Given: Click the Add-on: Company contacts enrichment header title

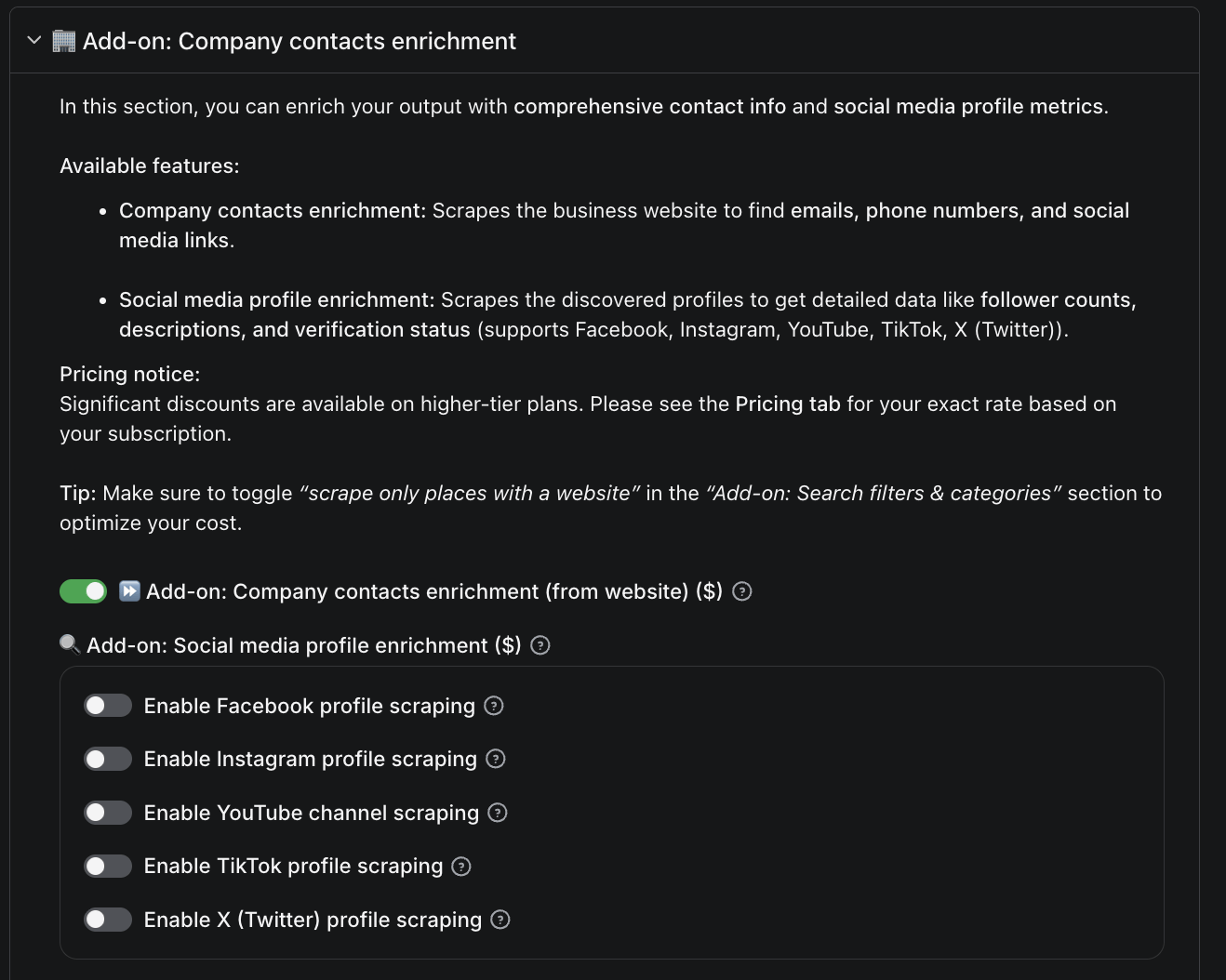Looking at the screenshot, I should pos(300,41).
